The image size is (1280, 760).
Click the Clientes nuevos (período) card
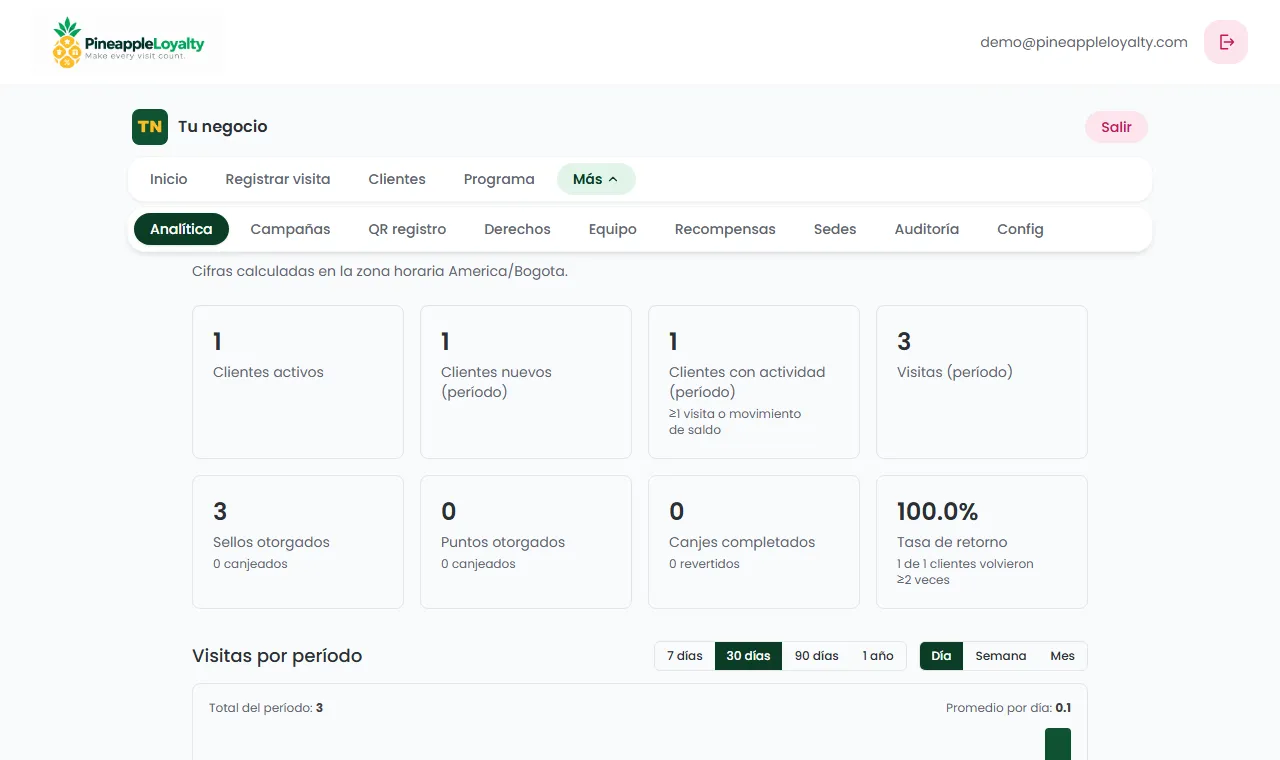(526, 382)
